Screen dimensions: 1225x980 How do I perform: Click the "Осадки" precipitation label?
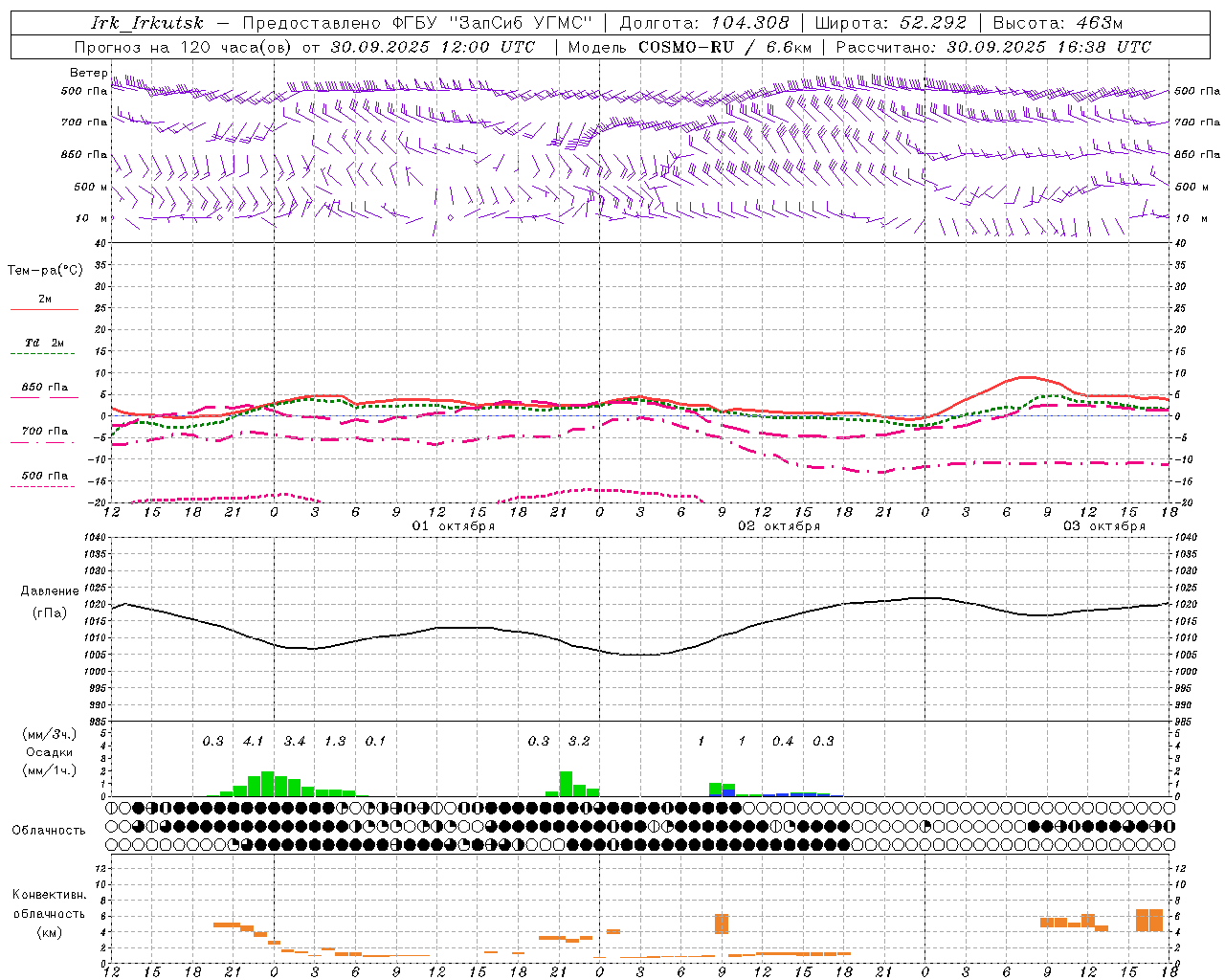click(x=50, y=752)
